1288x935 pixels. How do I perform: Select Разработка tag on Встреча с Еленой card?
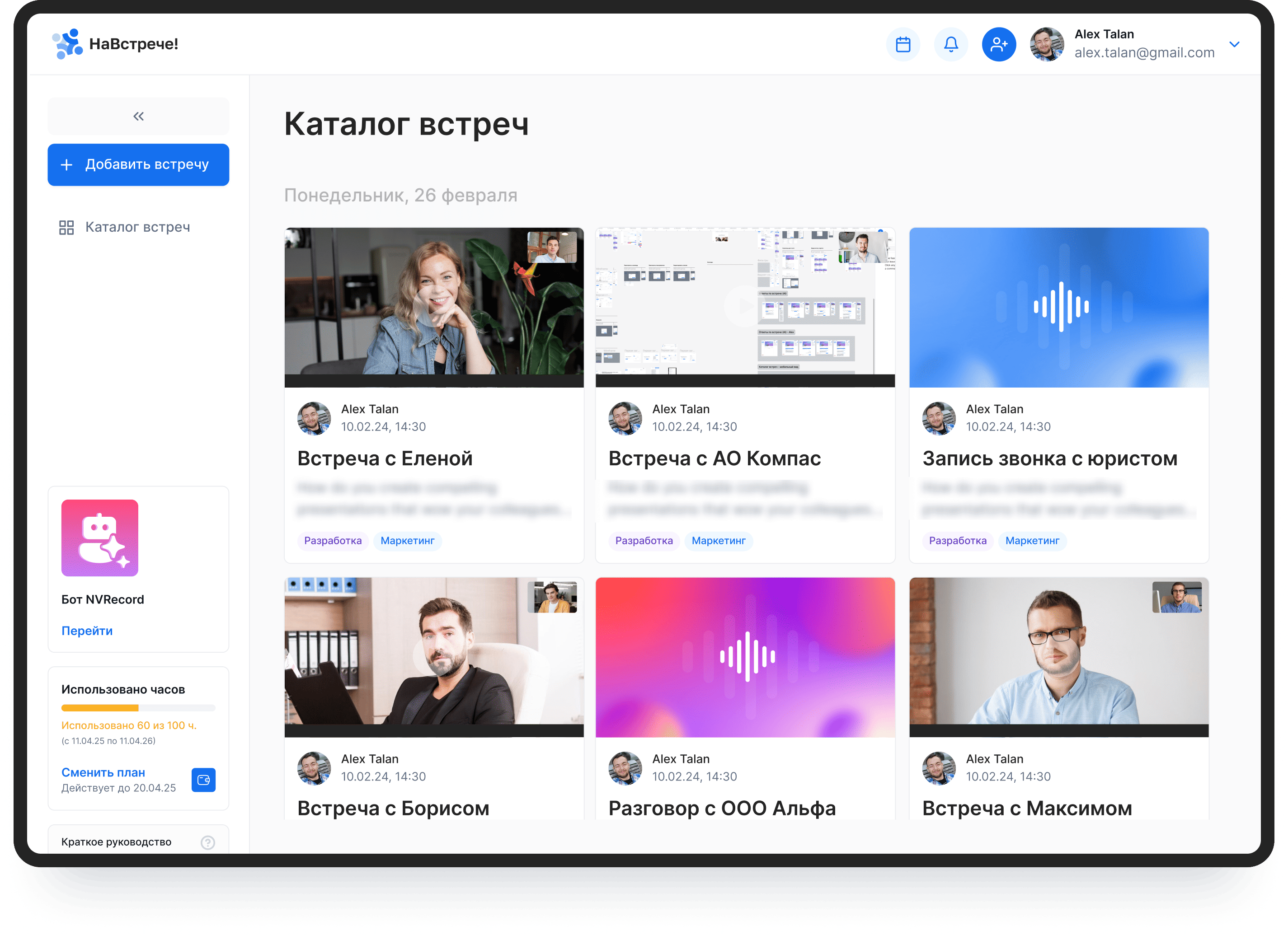333,541
